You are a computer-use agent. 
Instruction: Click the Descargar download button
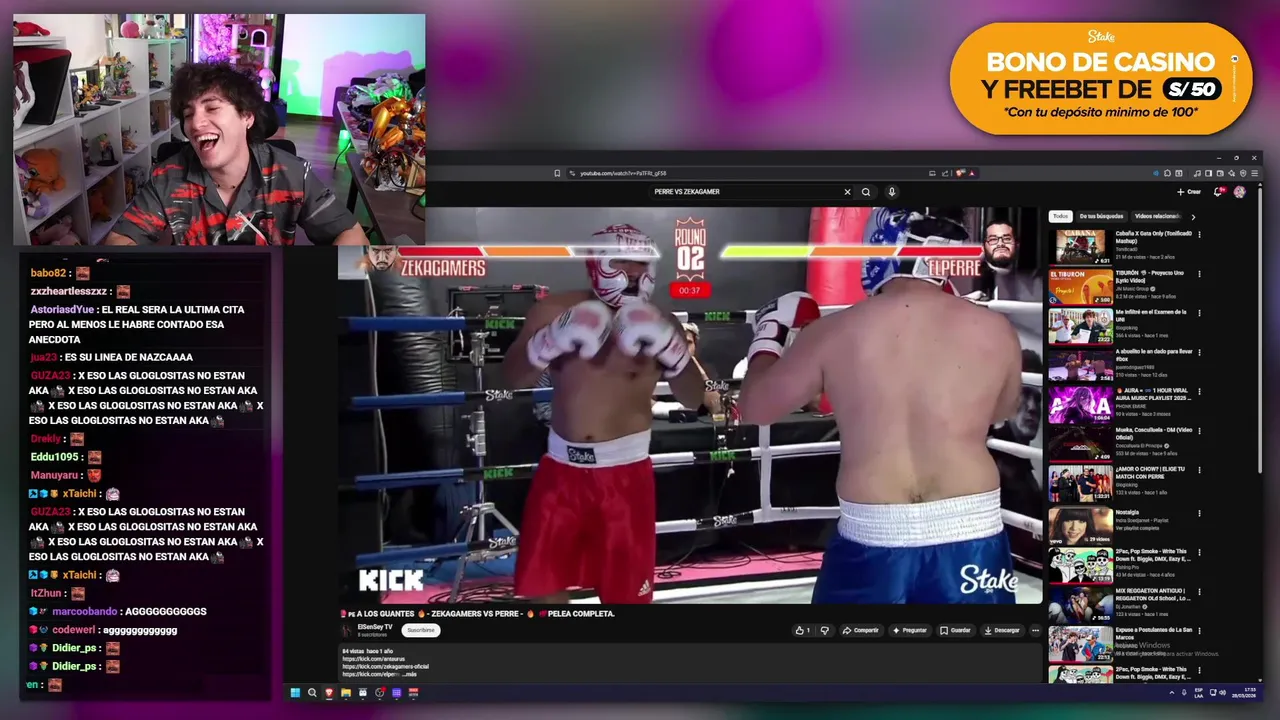pyautogui.click(x=1002, y=631)
